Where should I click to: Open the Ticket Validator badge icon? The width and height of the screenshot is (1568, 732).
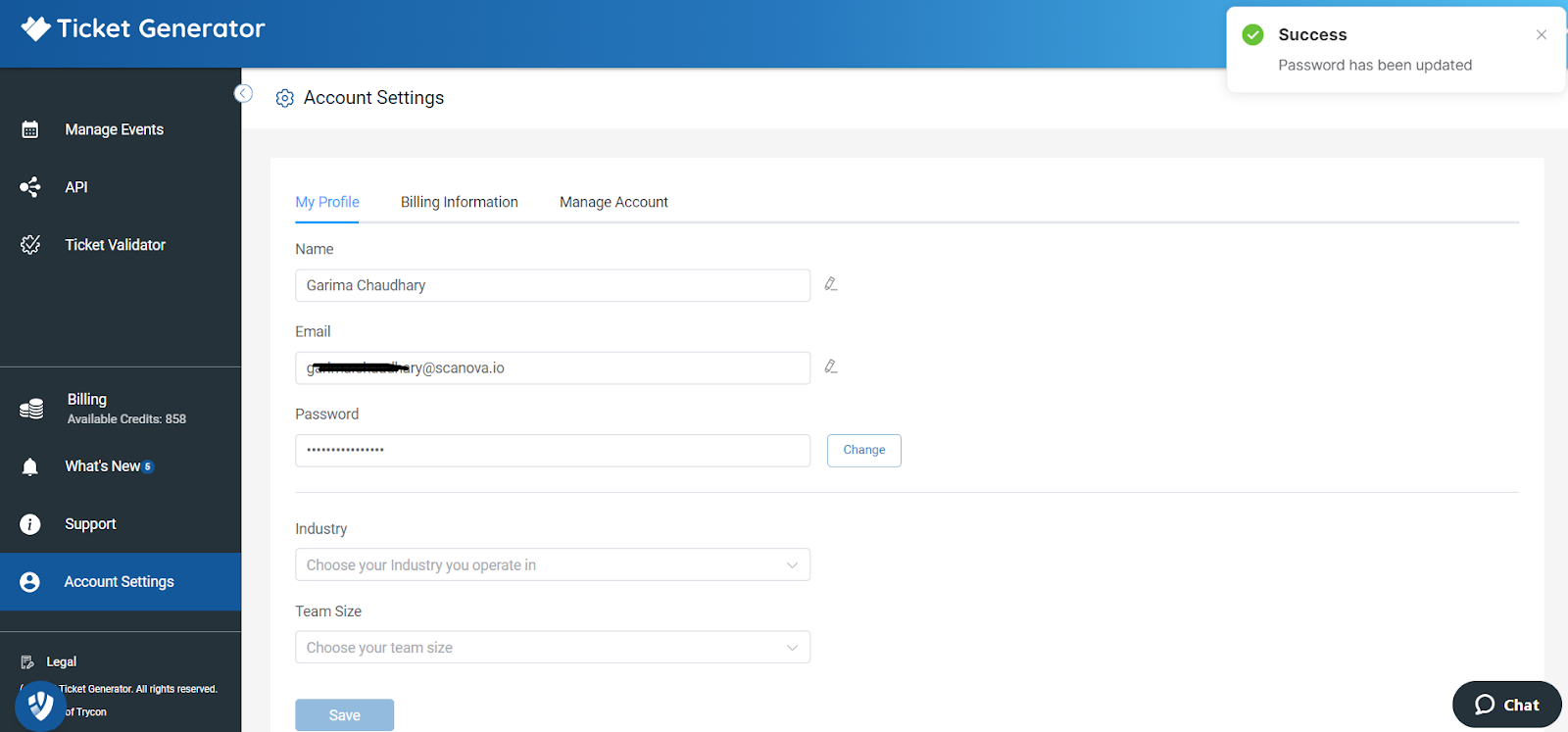coord(30,245)
